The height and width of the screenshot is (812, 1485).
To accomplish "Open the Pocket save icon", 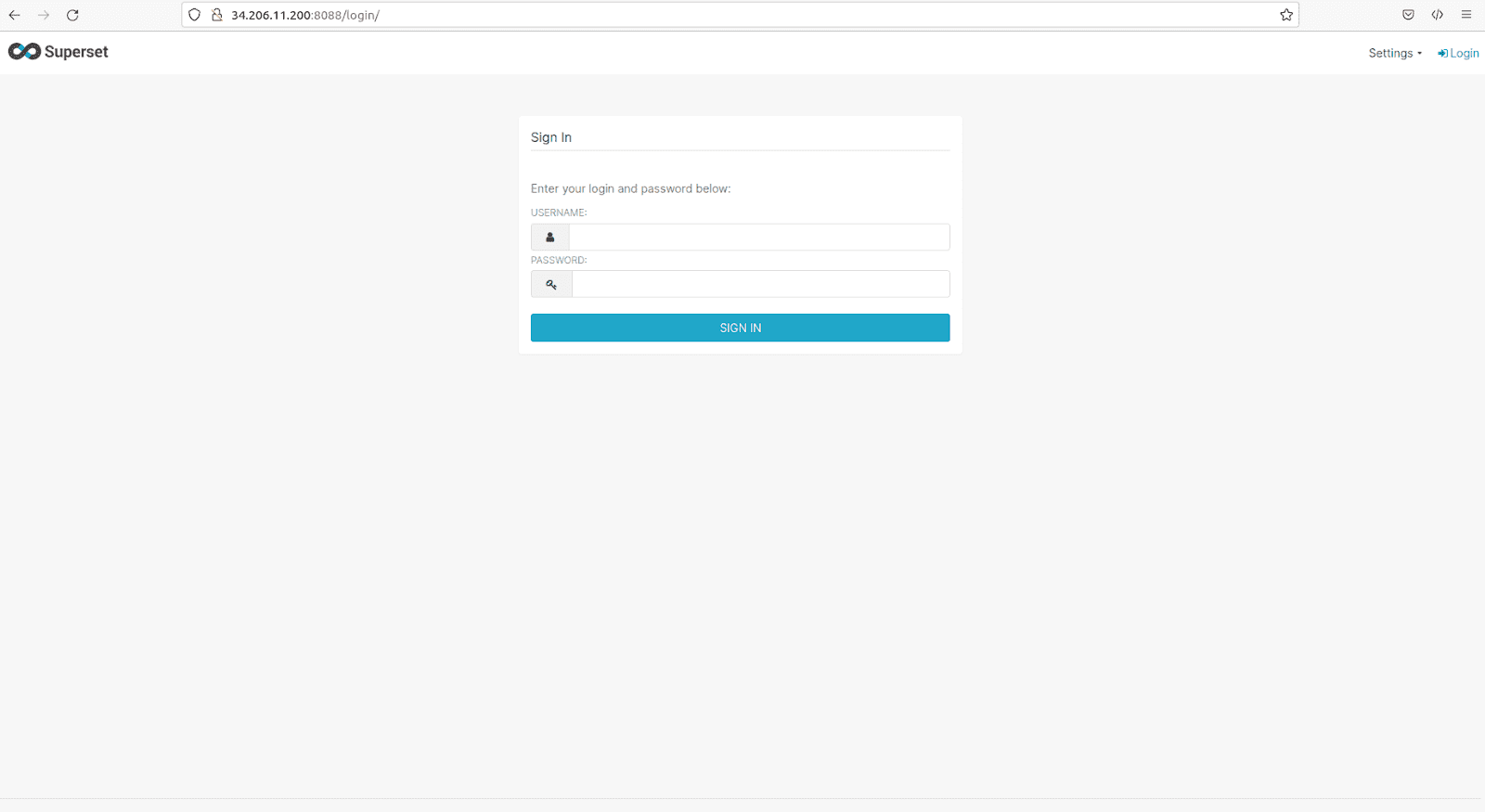I will click(1408, 15).
